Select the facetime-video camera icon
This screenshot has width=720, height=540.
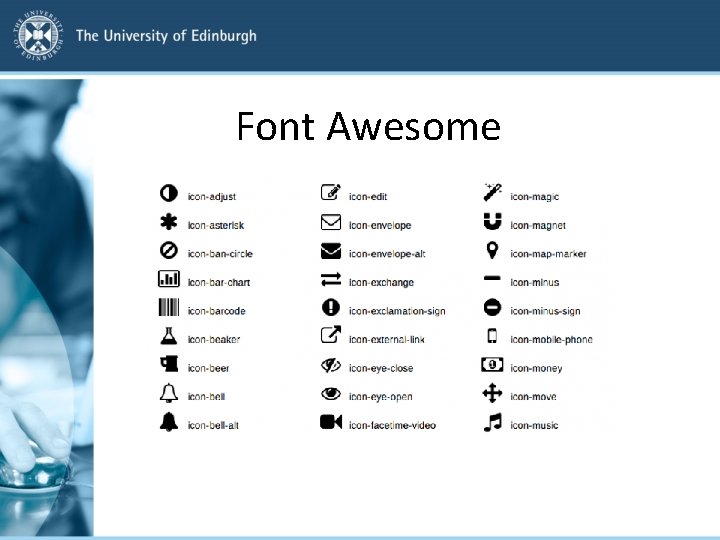coord(331,422)
